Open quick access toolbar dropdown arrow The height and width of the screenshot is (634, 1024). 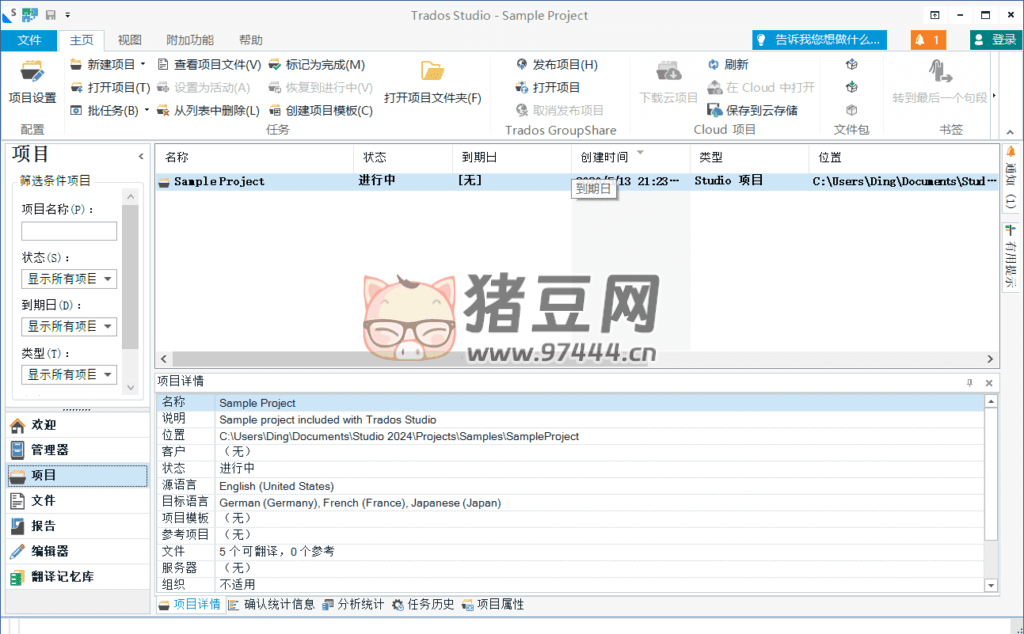tap(68, 14)
